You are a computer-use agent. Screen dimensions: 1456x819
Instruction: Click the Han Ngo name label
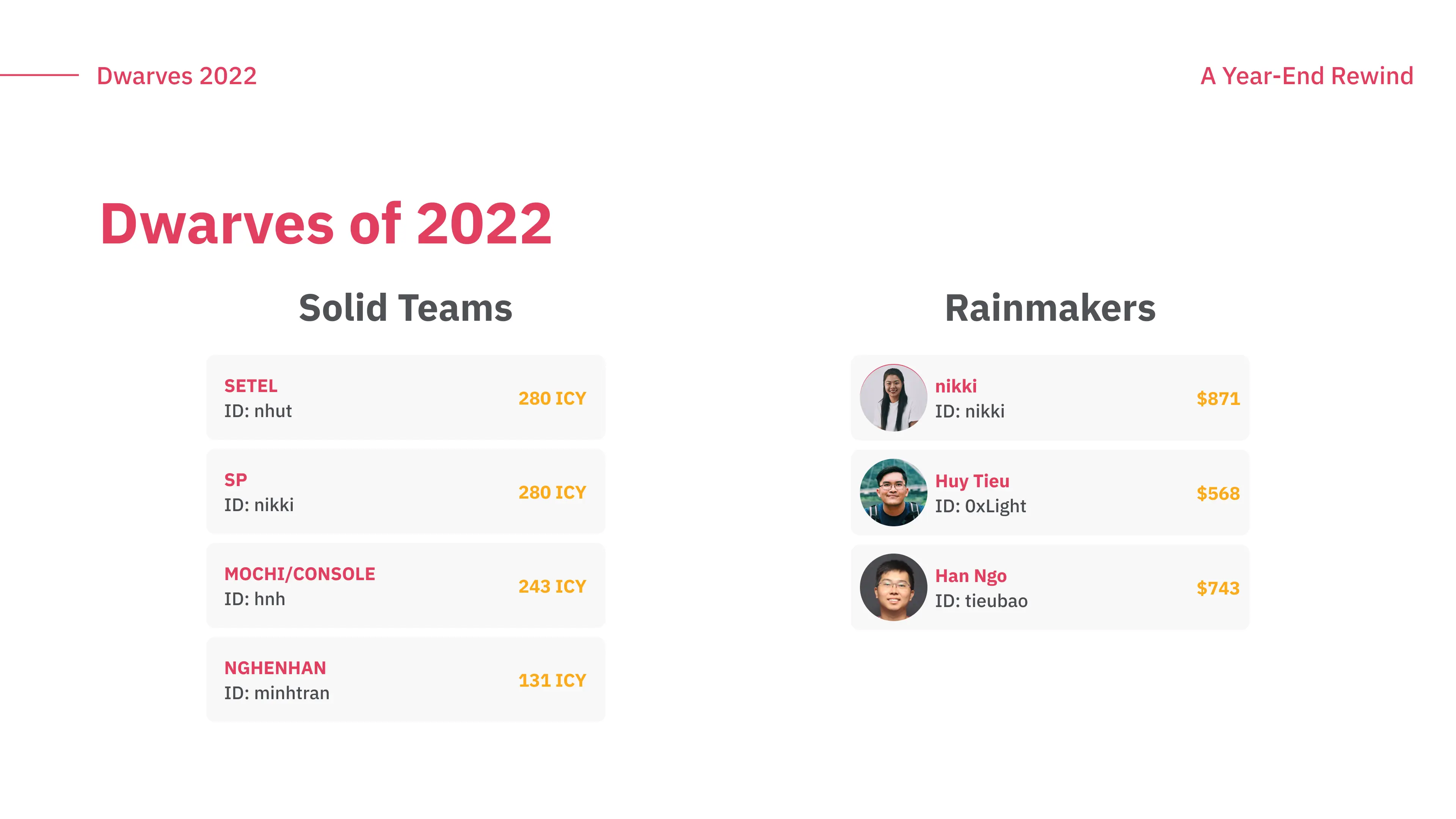[971, 576]
